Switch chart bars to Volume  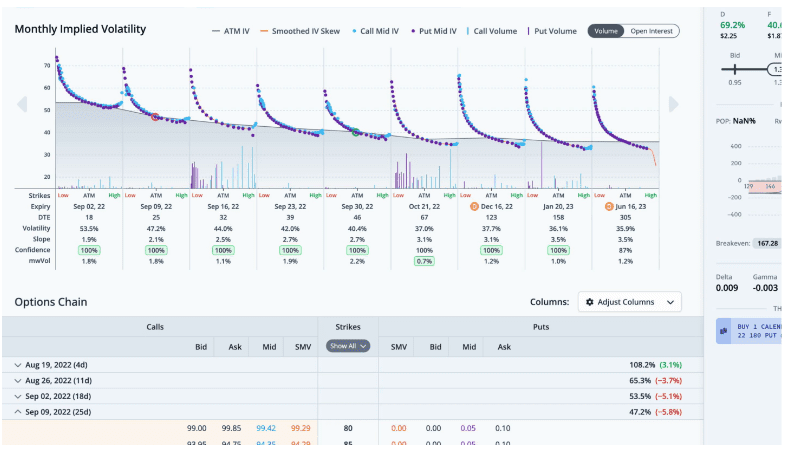[605, 31]
